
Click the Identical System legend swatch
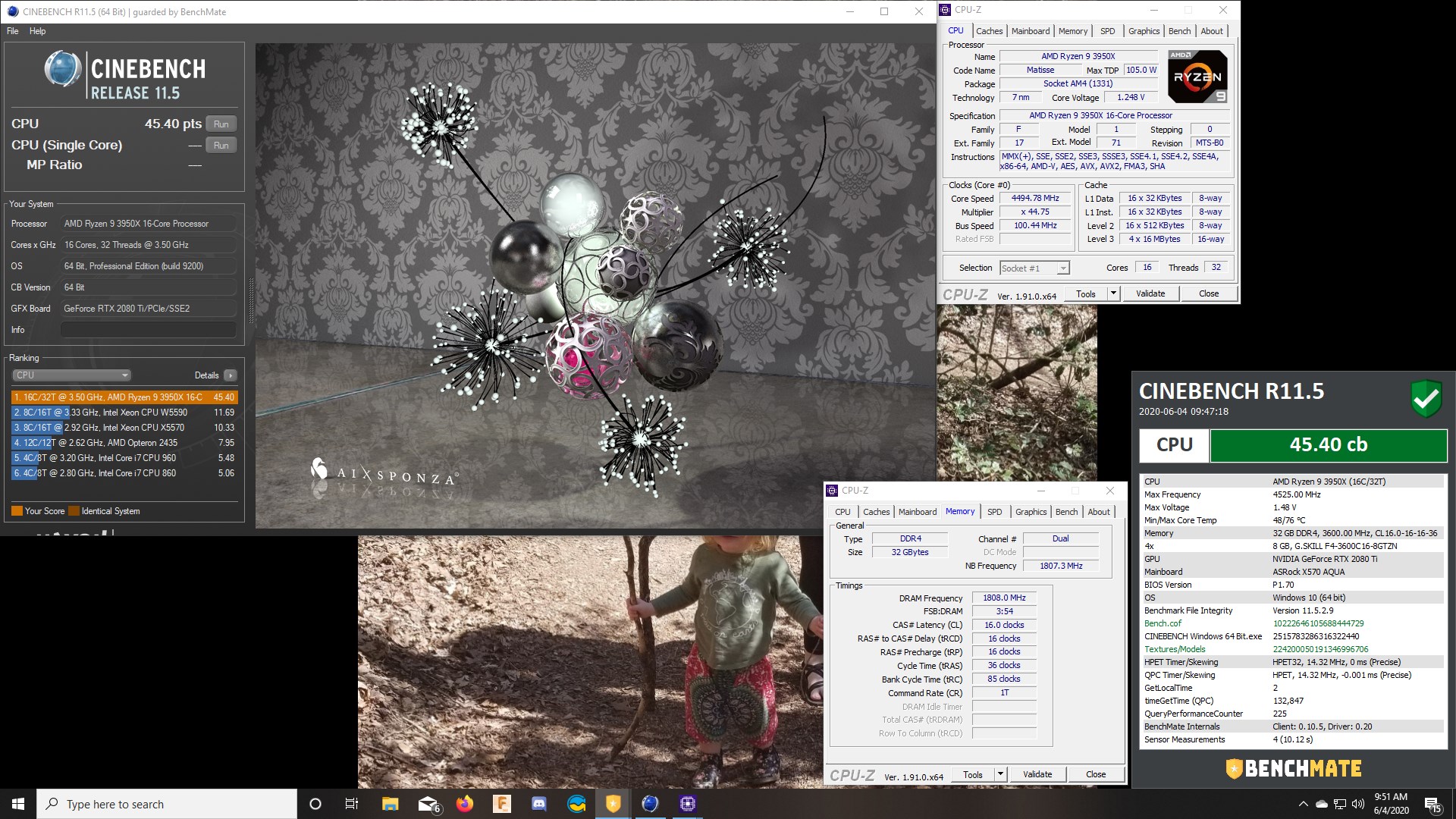[74, 511]
